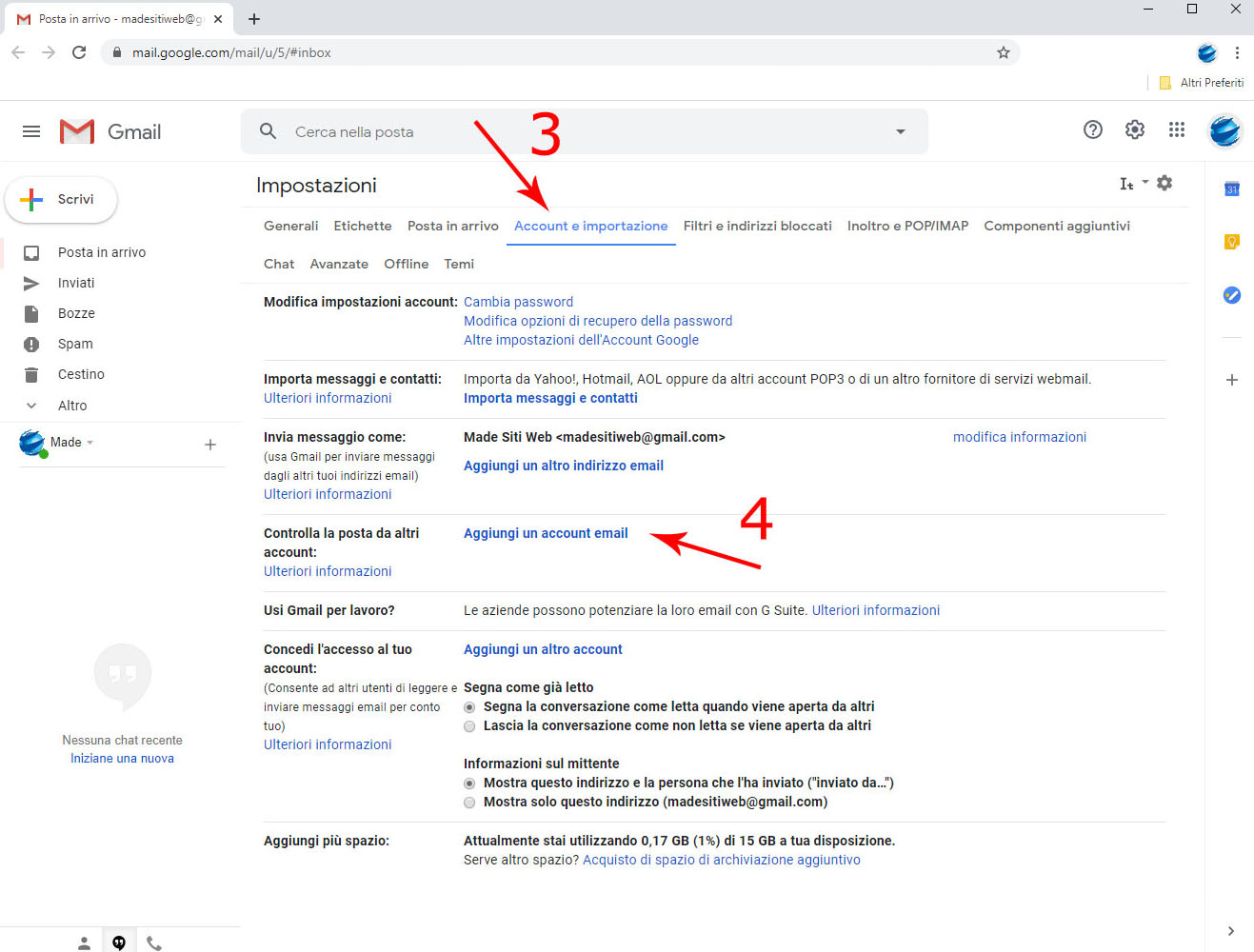Open the settings gear in the header
Screen dimensions: 1254x952
point(1135,129)
